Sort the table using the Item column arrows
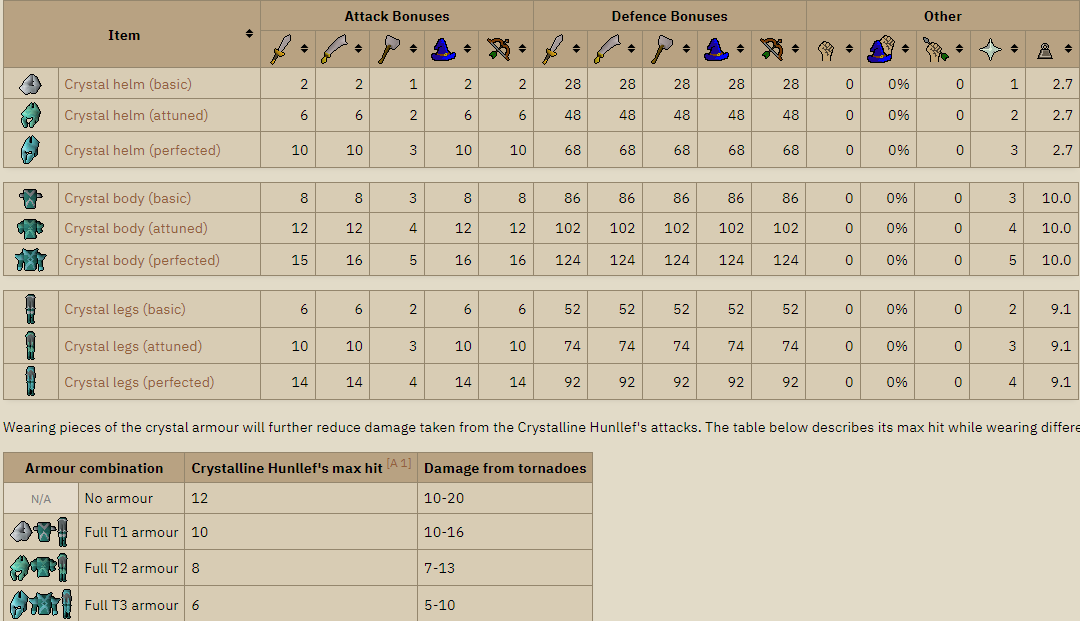Viewport: 1080px width, 621px height. tap(249, 34)
